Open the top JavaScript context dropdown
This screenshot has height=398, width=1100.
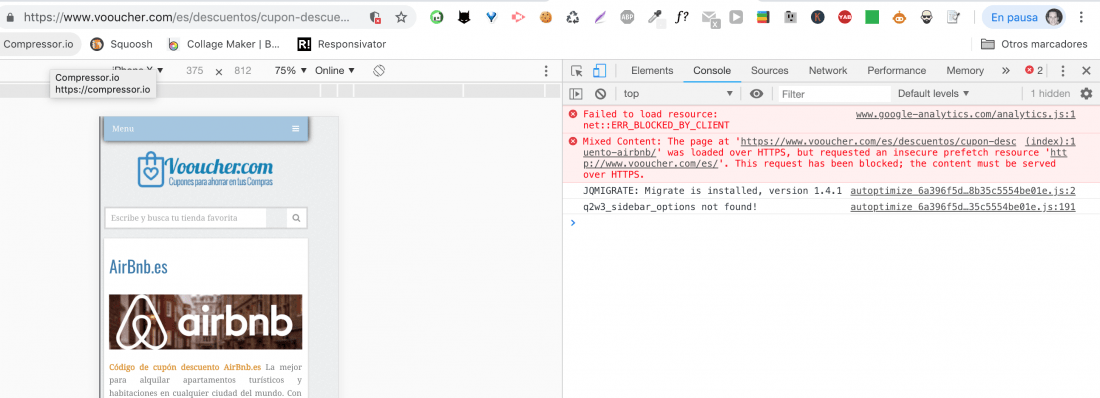(678, 93)
